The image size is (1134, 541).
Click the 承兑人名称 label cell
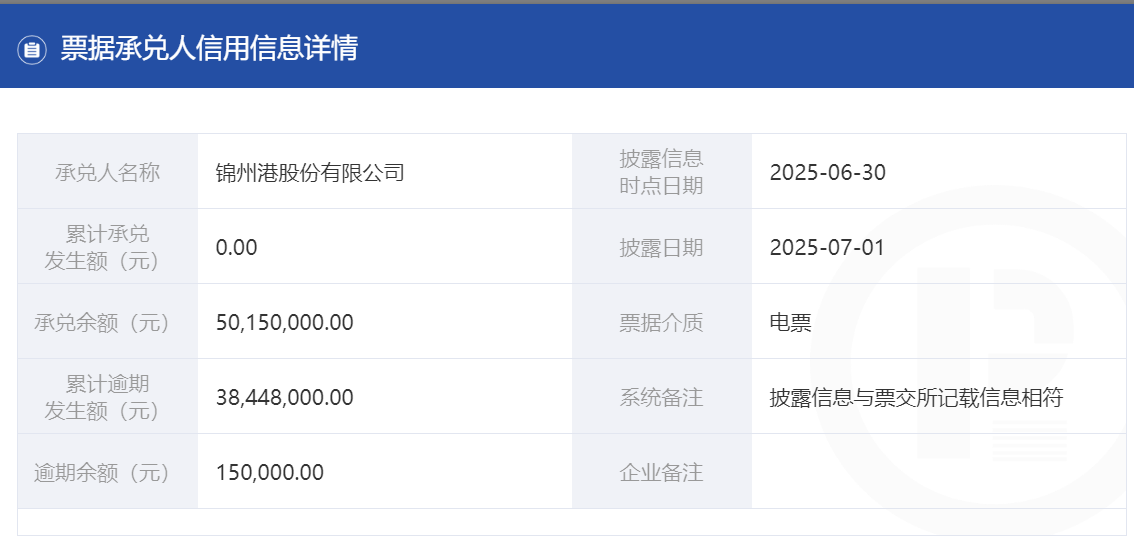[108, 171]
